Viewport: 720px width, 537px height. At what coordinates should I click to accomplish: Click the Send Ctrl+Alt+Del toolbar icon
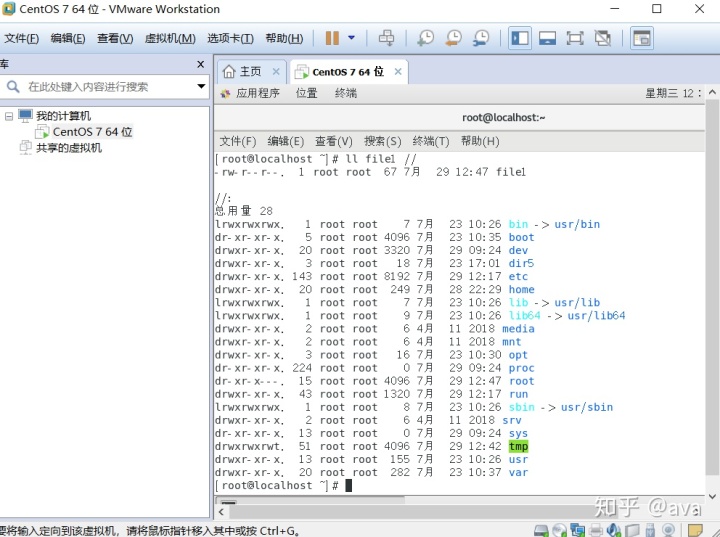(386, 38)
